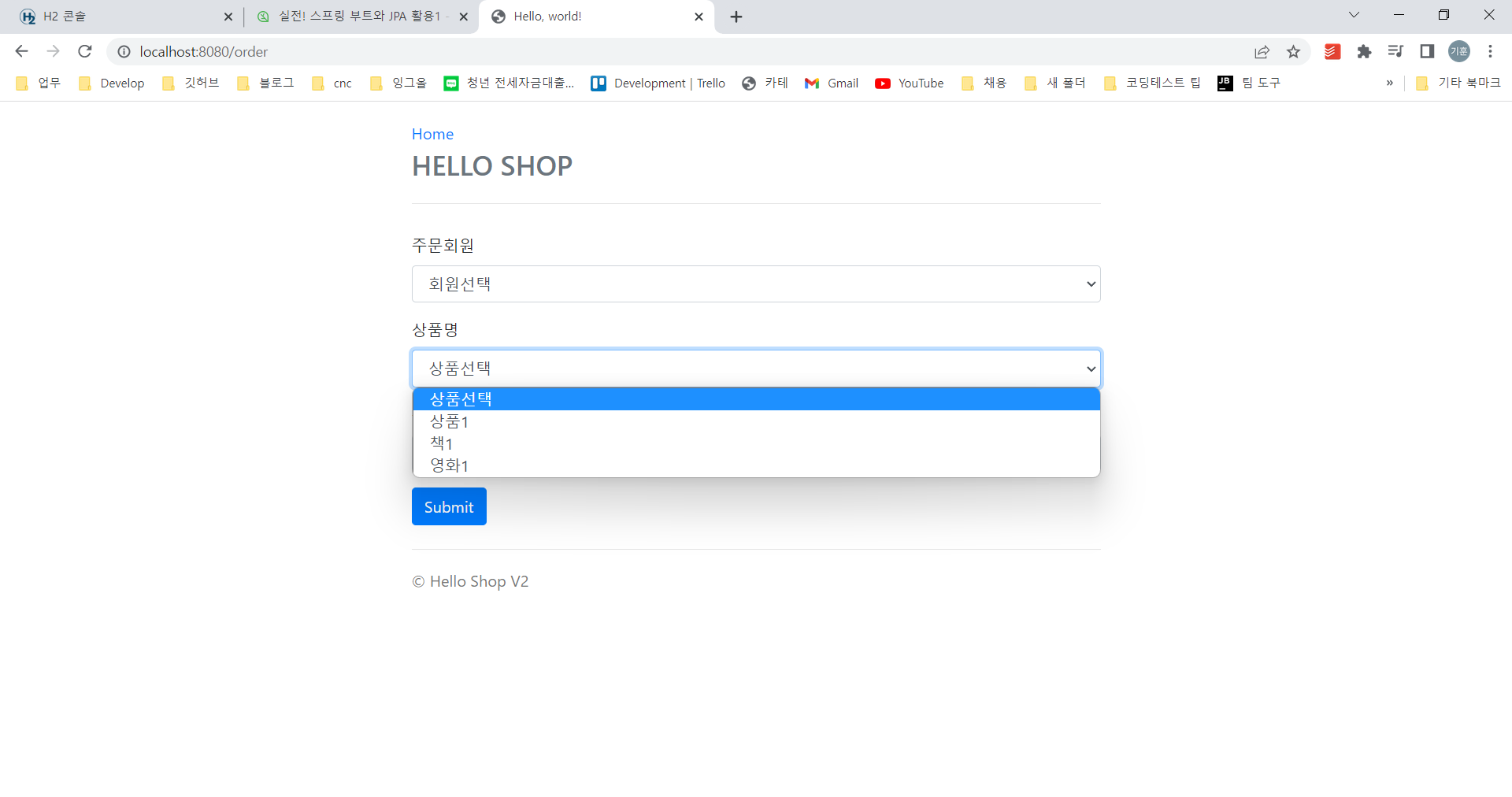Open the 회원선택 member dropdown

756,284
